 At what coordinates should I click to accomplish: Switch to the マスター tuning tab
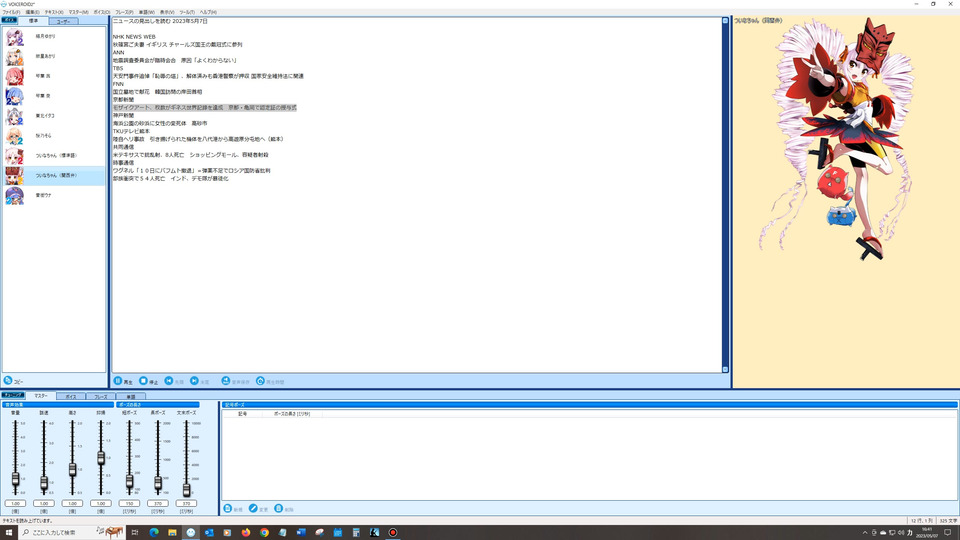pyautogui.click(x=40, y=396)
